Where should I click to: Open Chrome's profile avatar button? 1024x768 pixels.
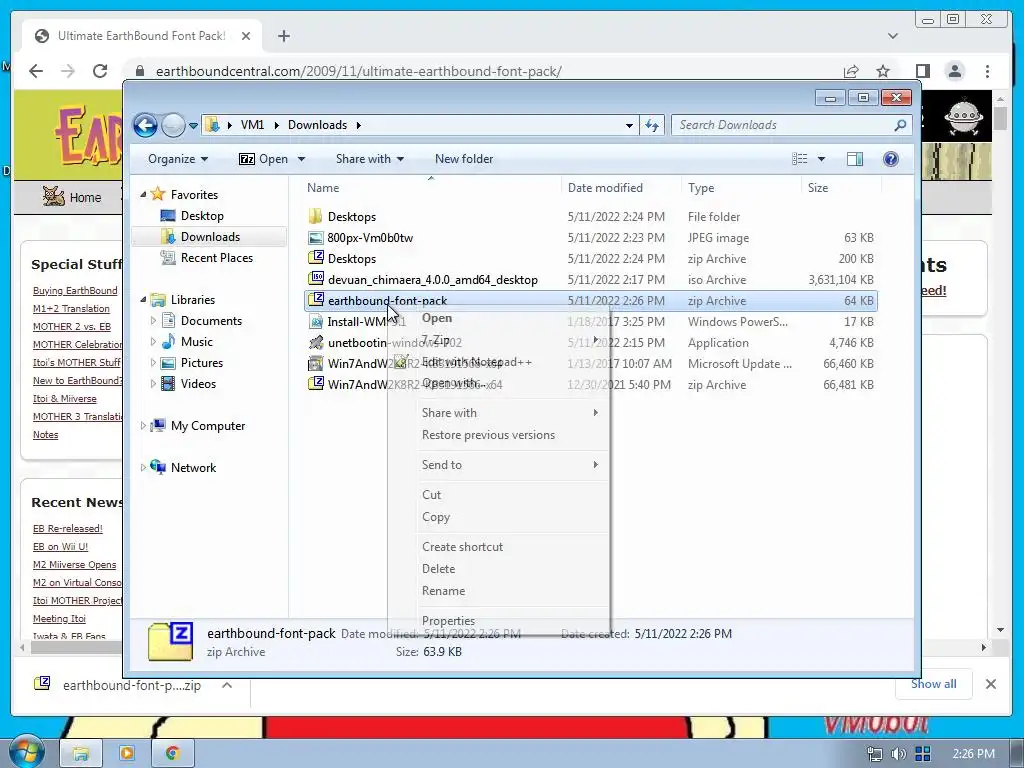955,71
